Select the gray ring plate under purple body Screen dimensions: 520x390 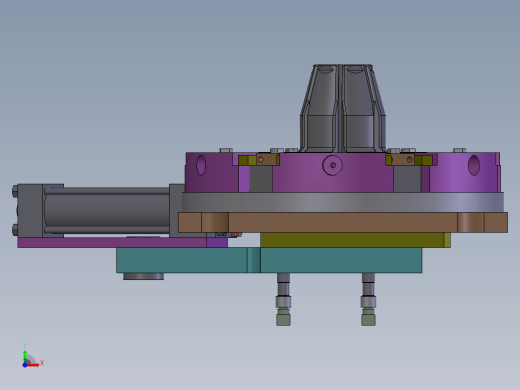coord(343,202)
